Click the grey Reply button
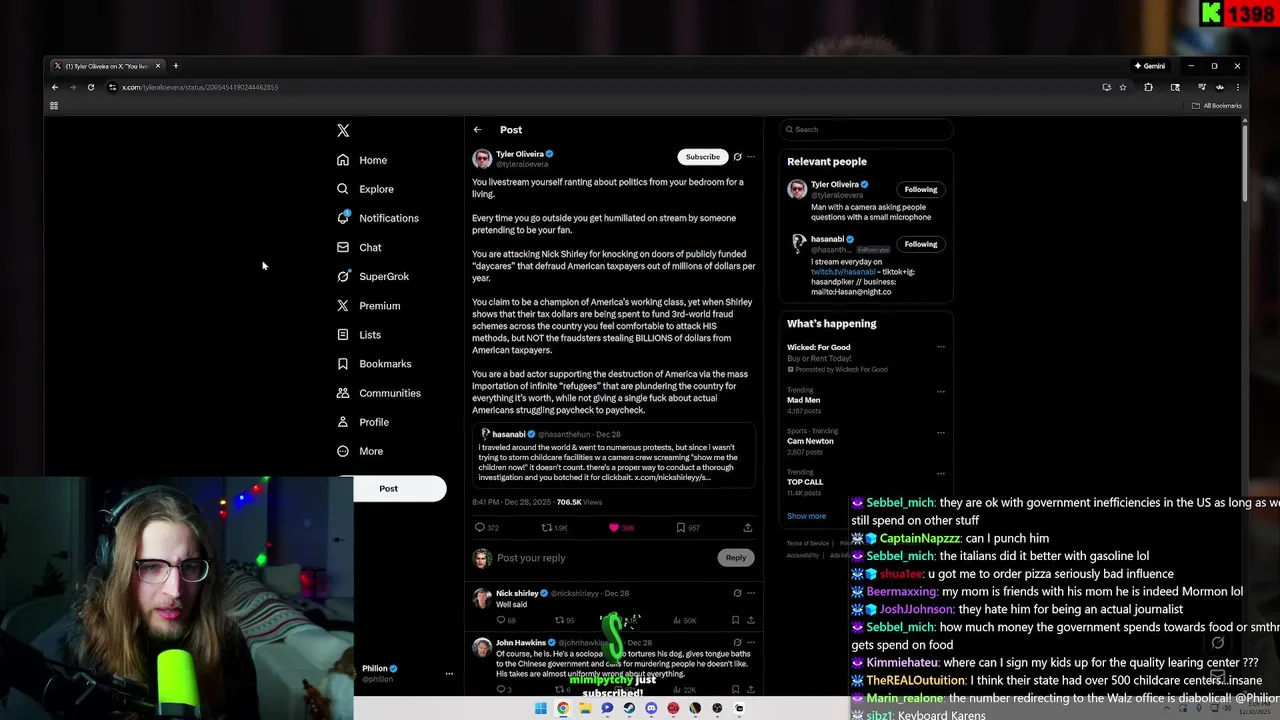1280x720 pixels. coord(736,558)
